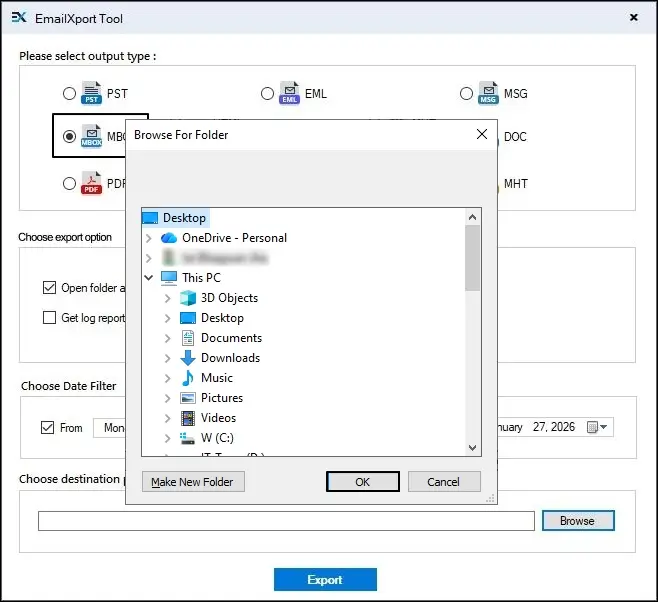Screen dimensions: 658x602
Task: Click the PDF file format icon
Action: (x=91, y=183)
